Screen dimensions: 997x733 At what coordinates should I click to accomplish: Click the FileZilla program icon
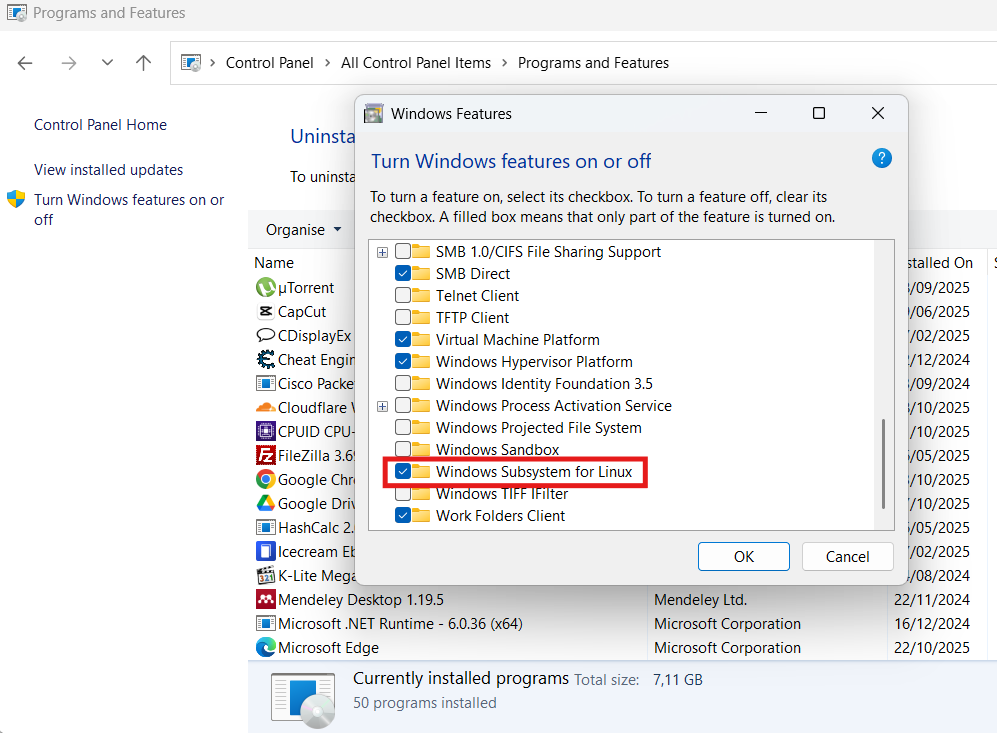(265, 456)
